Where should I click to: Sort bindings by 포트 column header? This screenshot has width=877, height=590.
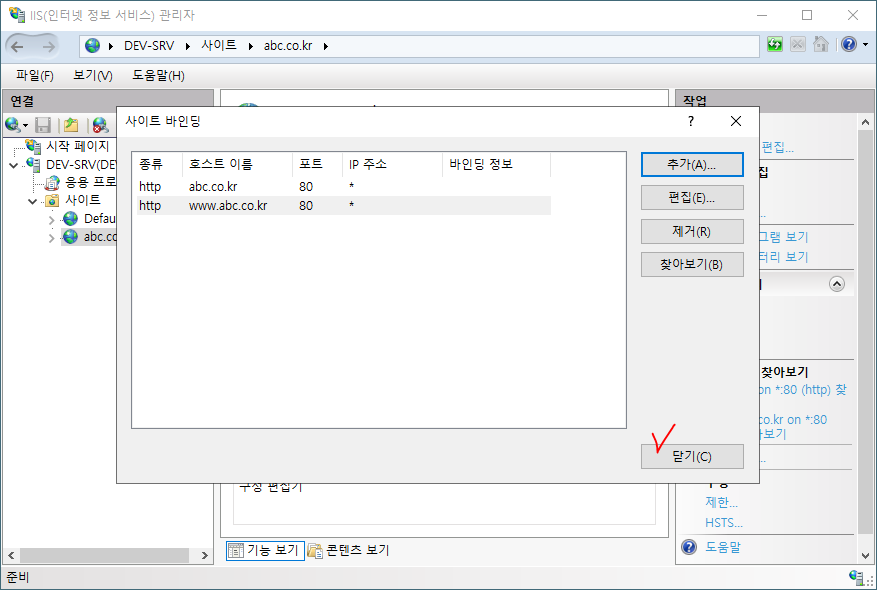317,164
